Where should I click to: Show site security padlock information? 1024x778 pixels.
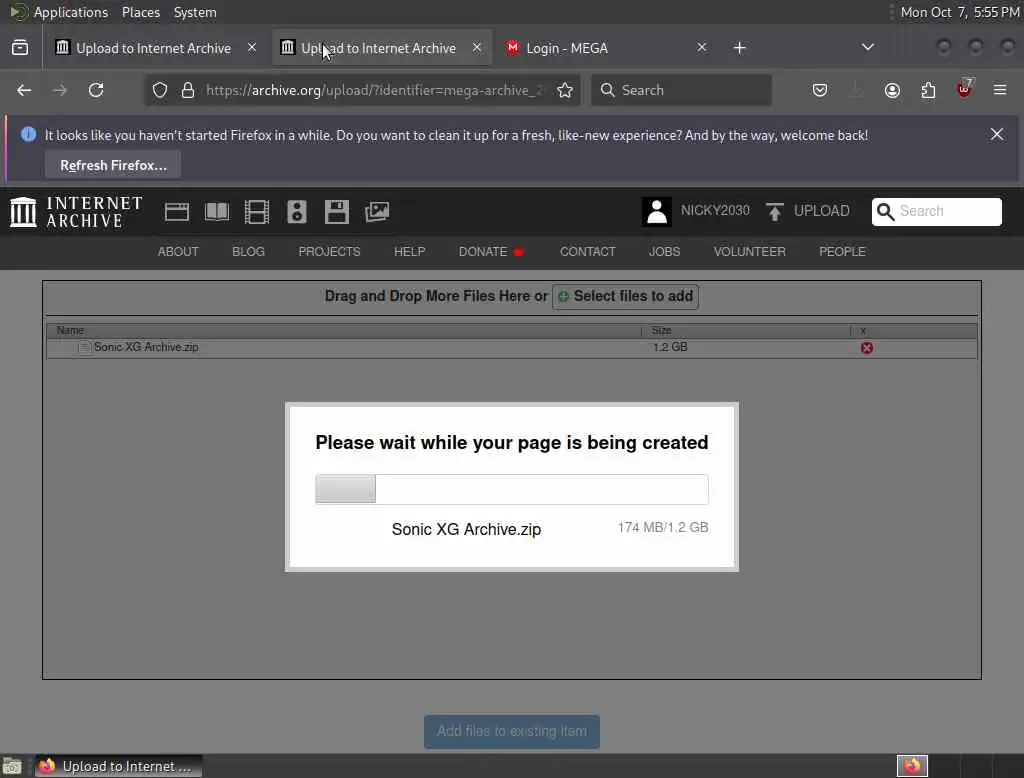click(x=188, y=90)
